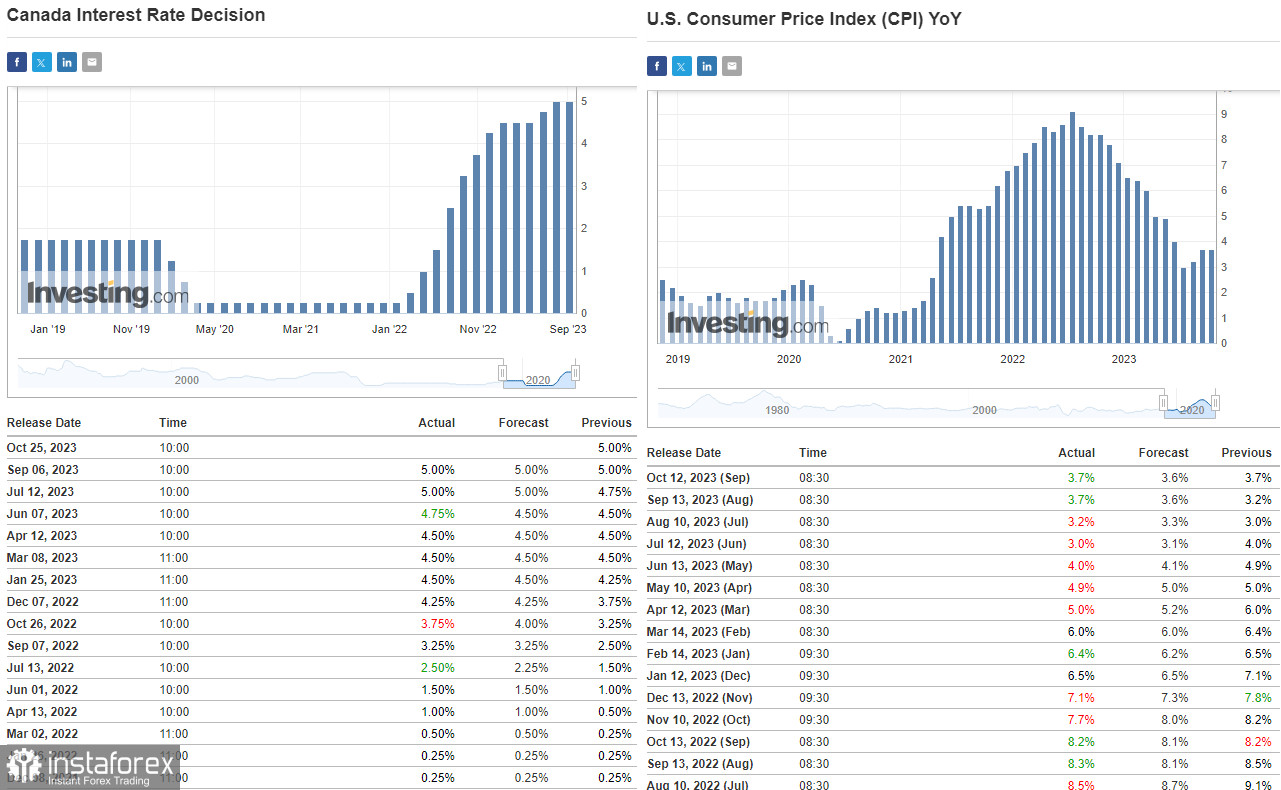Share Canada Interest Rate chart on X
The image size is (1281, 790).
42,63
